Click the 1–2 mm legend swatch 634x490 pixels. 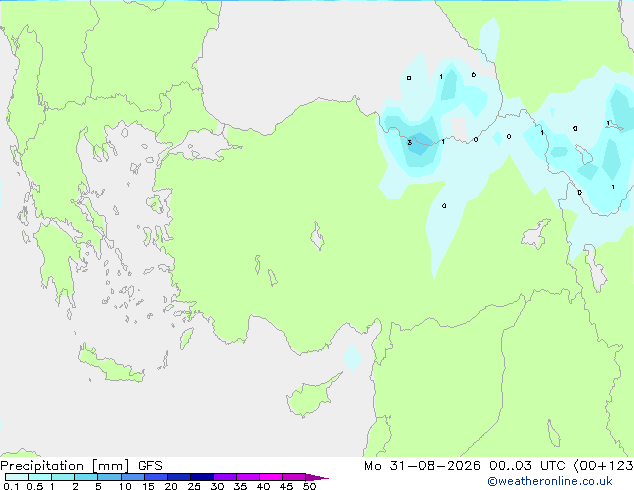click(x=63, y=477)
